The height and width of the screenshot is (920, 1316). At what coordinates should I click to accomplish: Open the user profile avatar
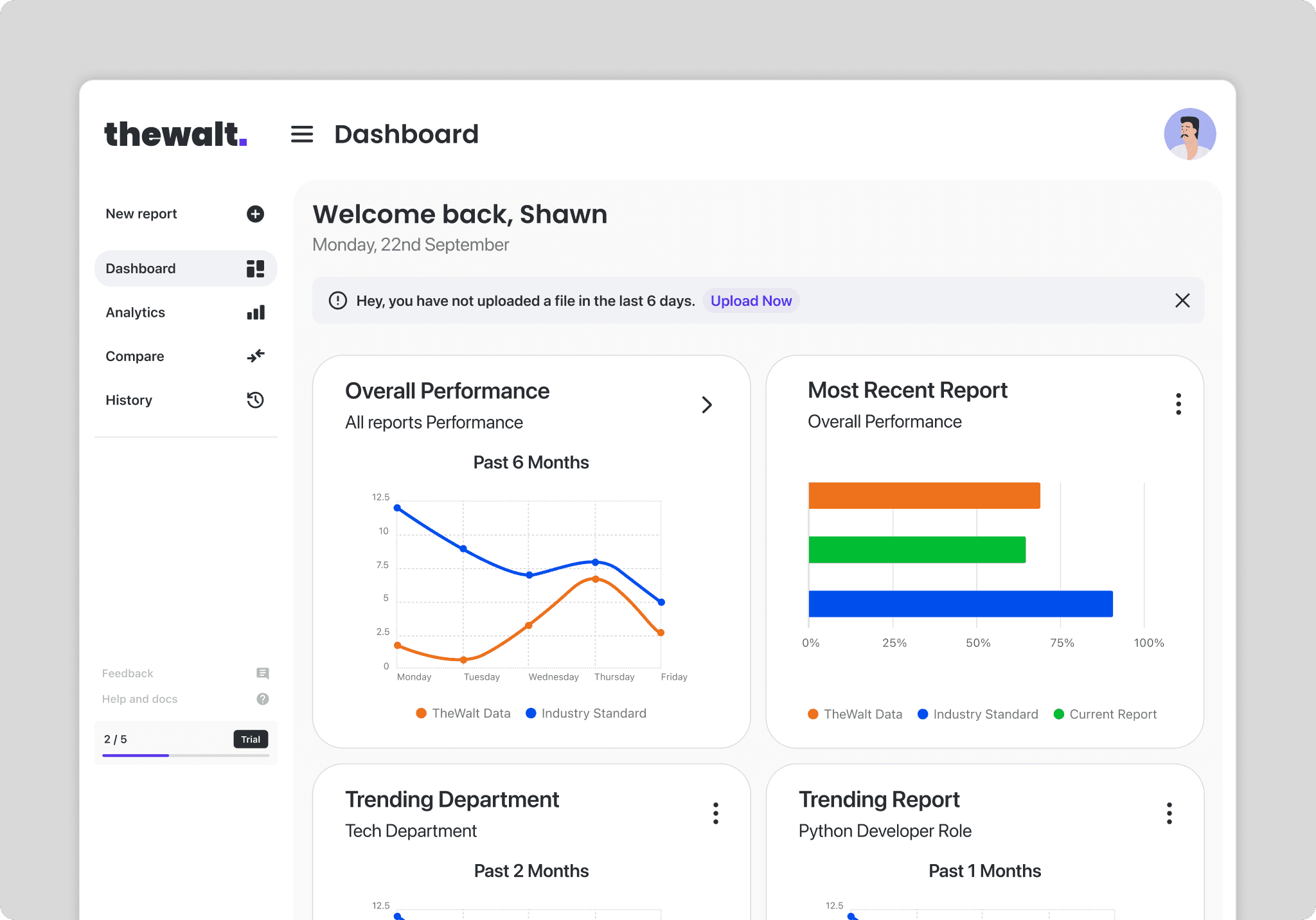point(1189,134)
